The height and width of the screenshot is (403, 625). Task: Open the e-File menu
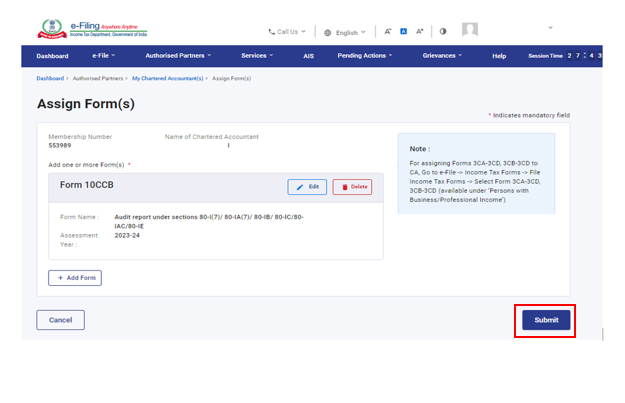click(103, 56)
